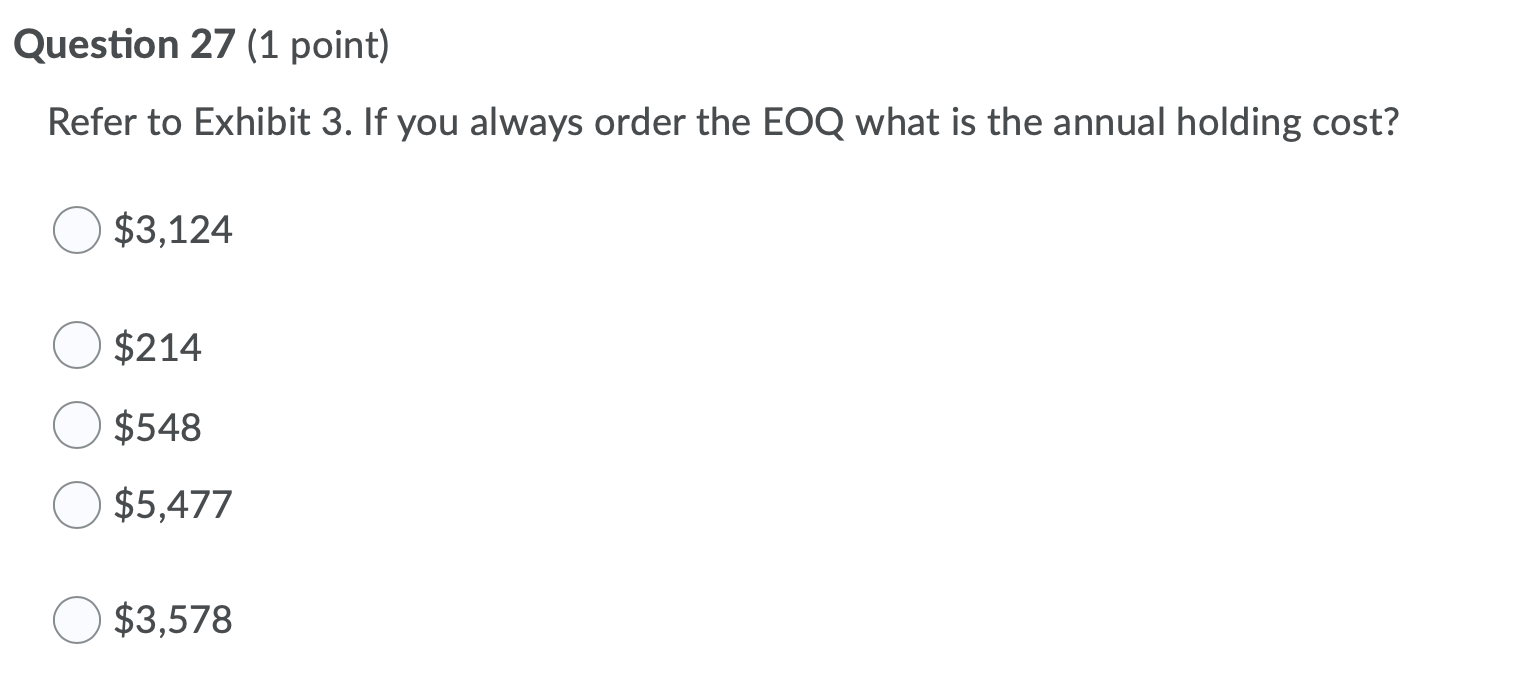Viewport: 1528px width, 696px height.
Task: Click the $548 answer text label
Action: 158,425
